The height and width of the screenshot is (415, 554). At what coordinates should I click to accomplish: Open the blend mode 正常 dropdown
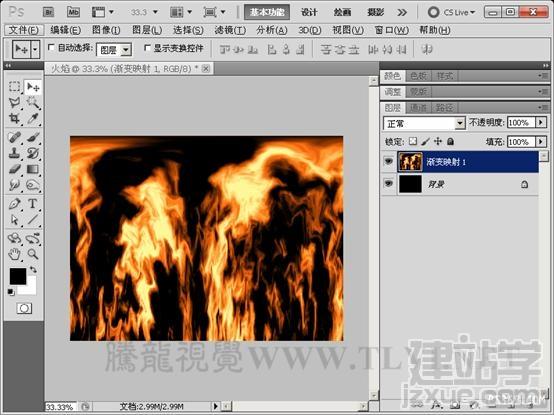(424, 123)
